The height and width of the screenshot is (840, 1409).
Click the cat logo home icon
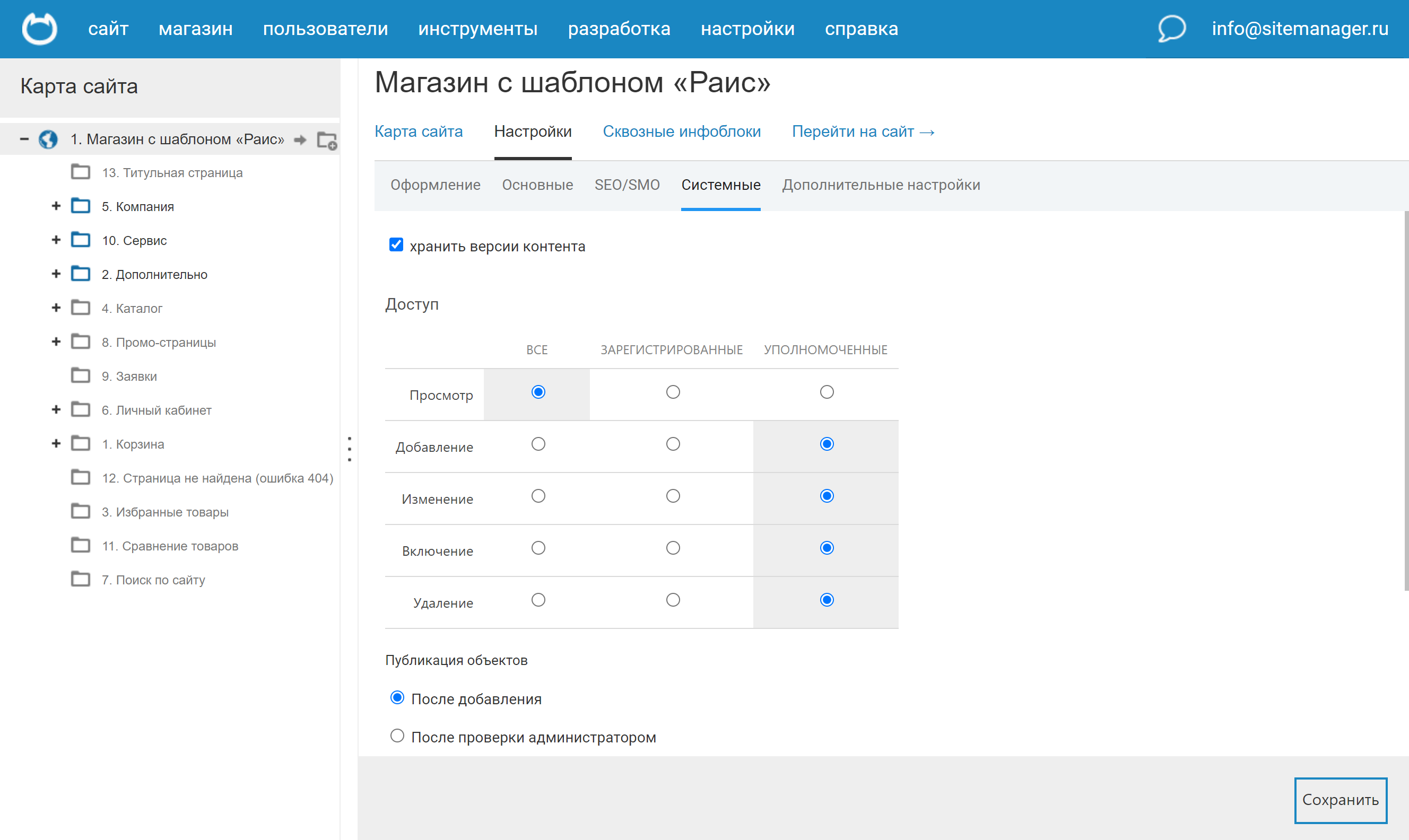39,28
